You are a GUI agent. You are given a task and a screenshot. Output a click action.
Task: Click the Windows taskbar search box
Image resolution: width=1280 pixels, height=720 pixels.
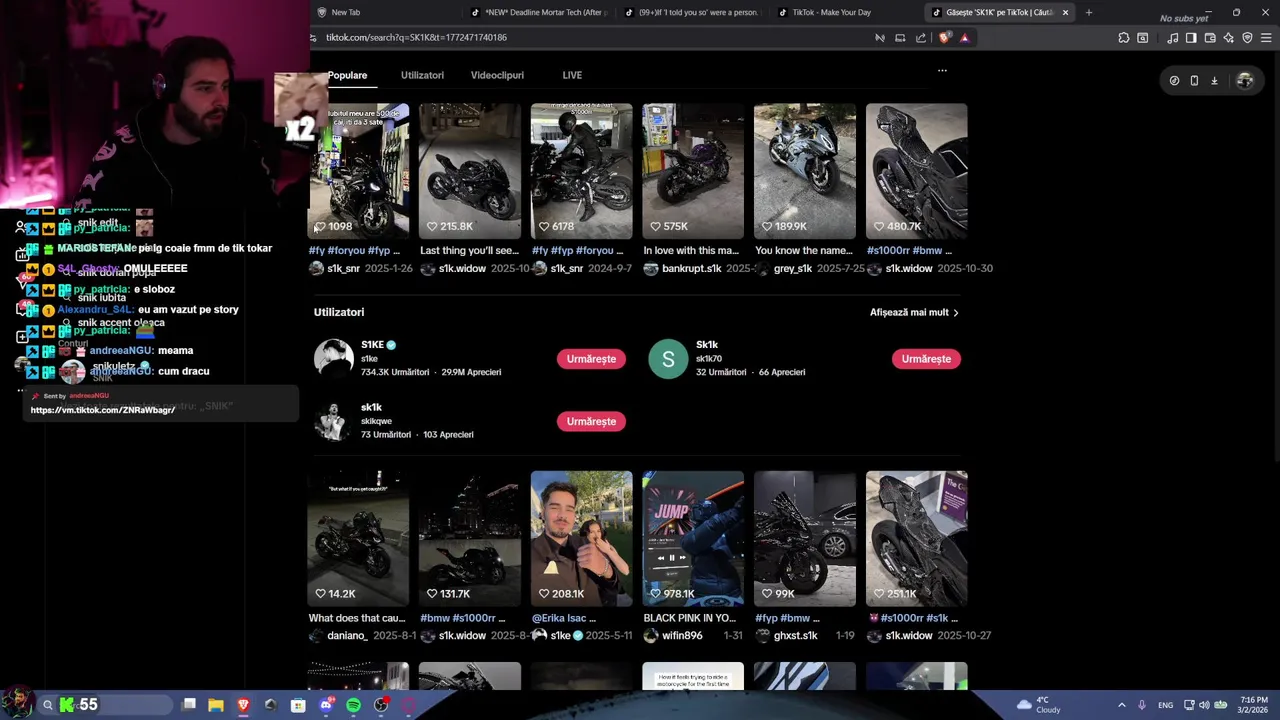click(x=105, y=705)
